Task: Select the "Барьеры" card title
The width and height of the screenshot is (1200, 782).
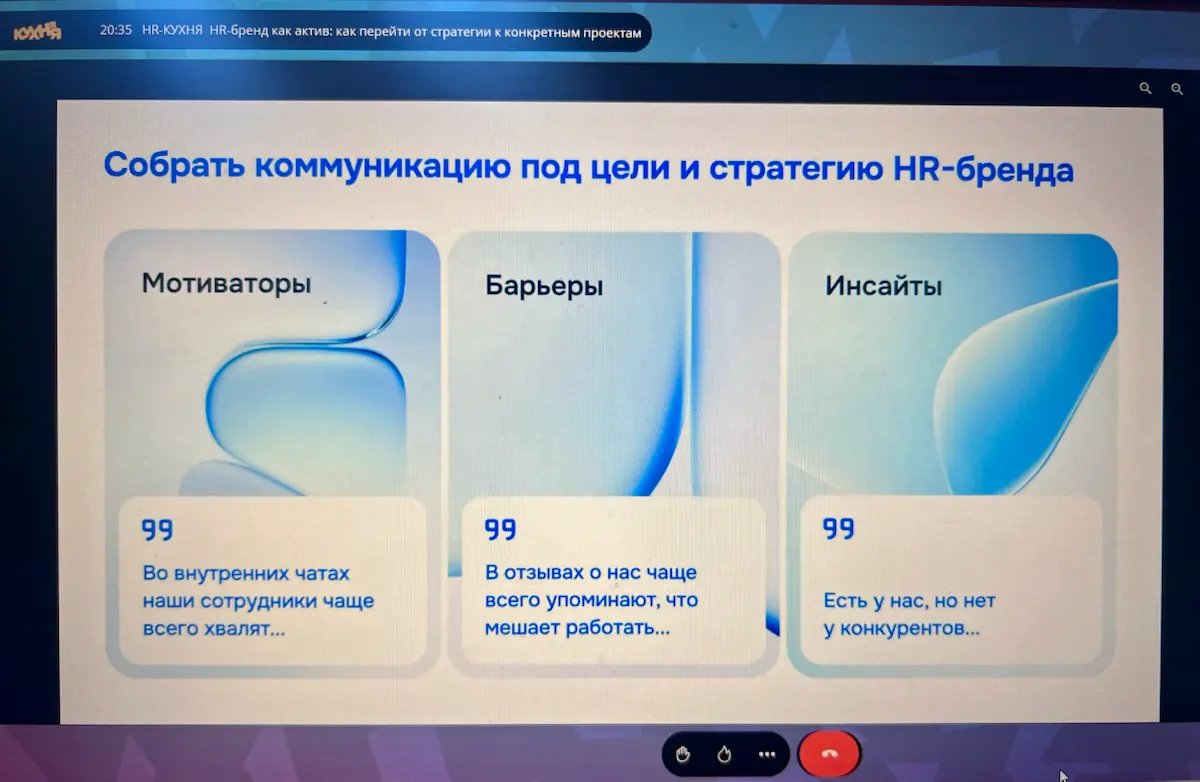Action: (544, 287)
